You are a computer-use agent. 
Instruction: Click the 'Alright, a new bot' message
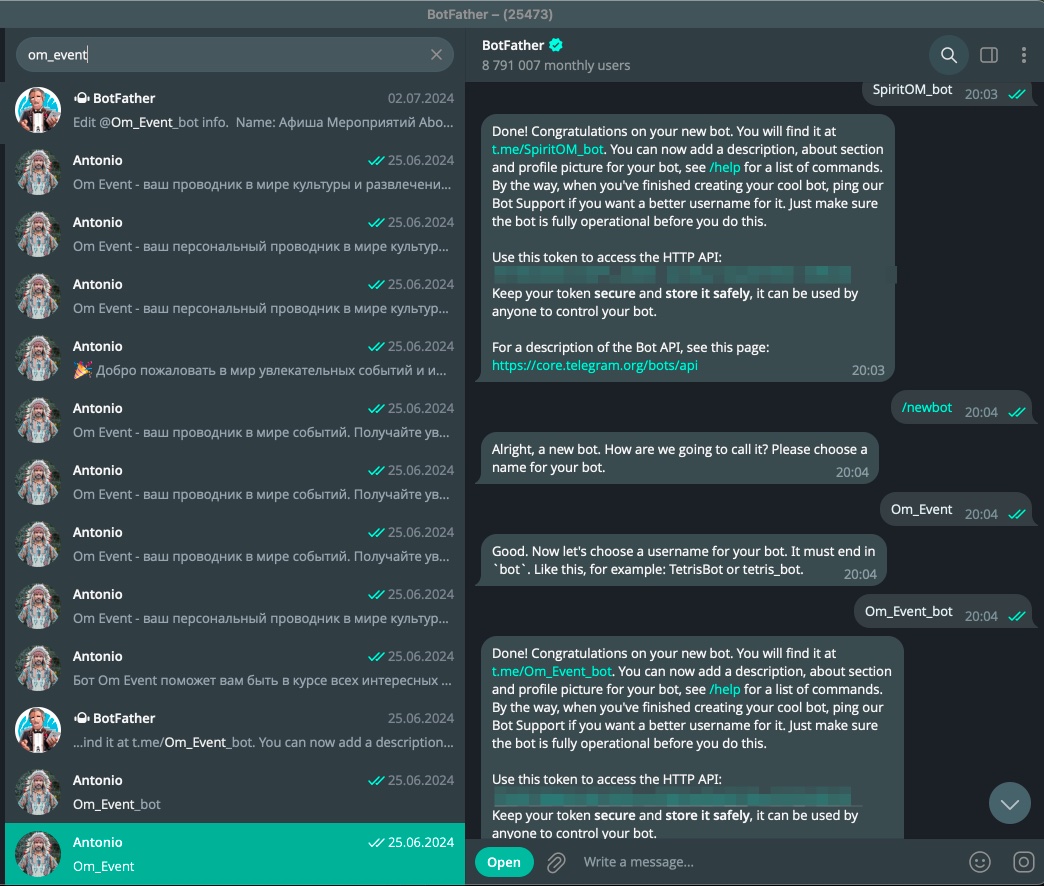678,458
